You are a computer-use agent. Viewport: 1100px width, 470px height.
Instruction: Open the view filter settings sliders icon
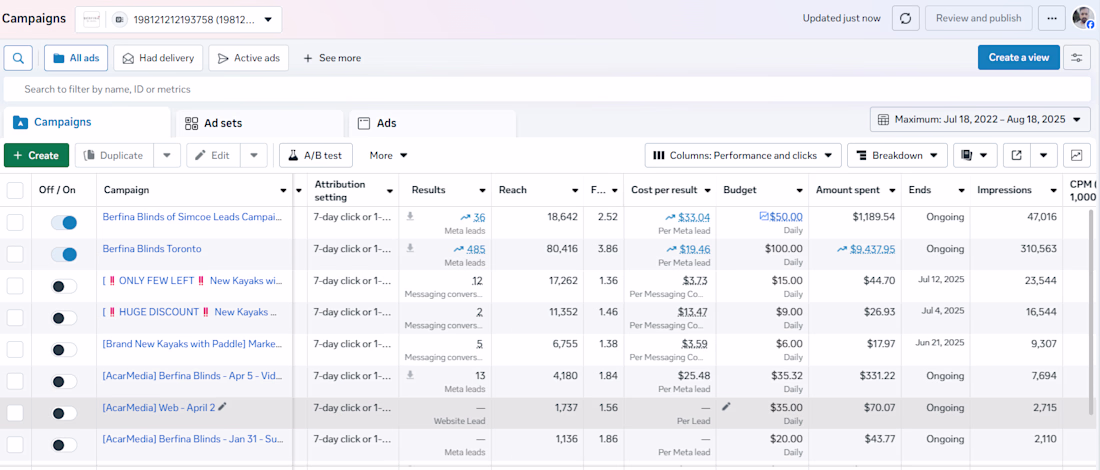(x=1077, y=58)
